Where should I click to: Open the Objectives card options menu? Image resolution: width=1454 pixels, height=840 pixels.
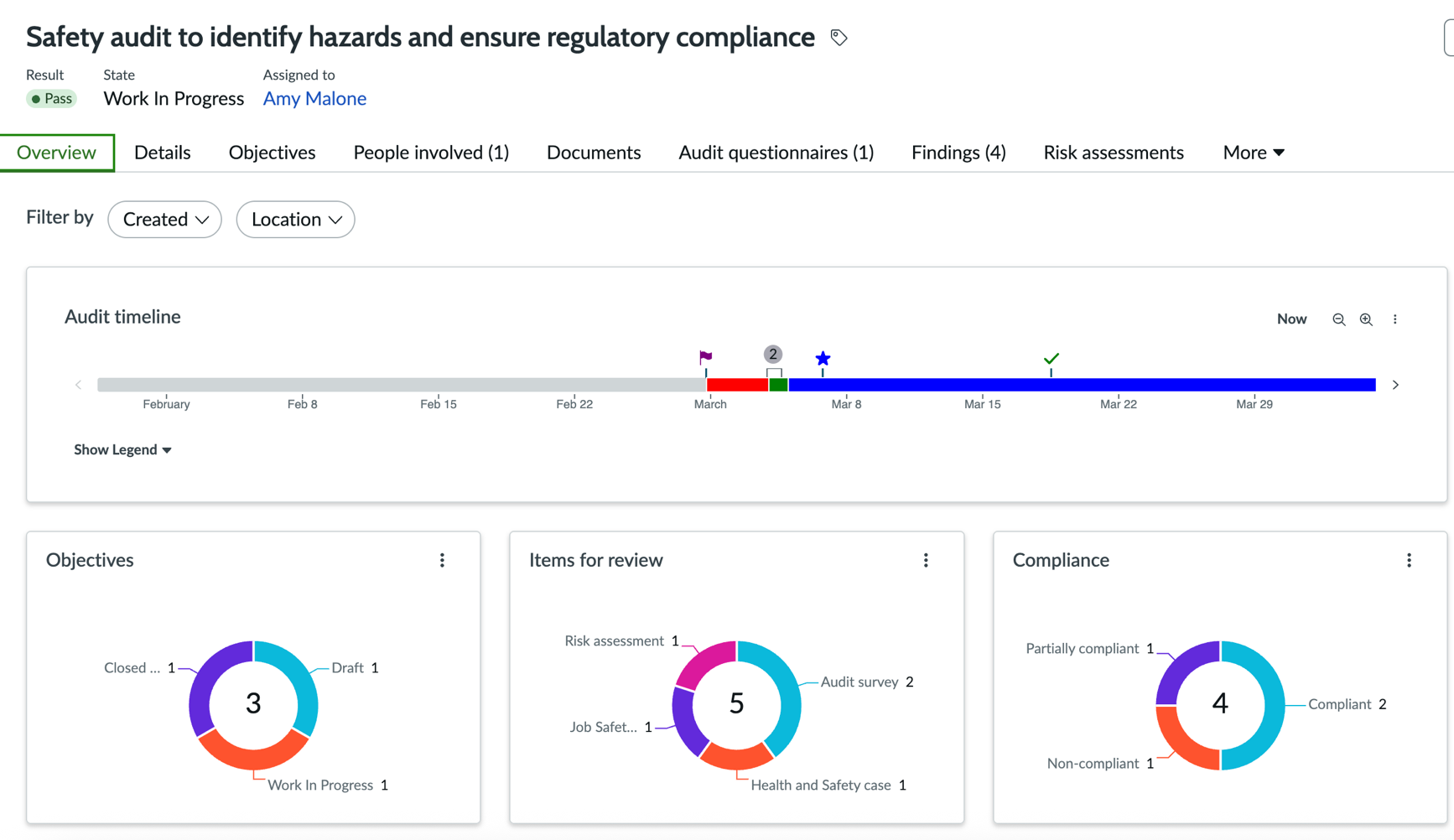pyautogui.click(x=442, y=560)
